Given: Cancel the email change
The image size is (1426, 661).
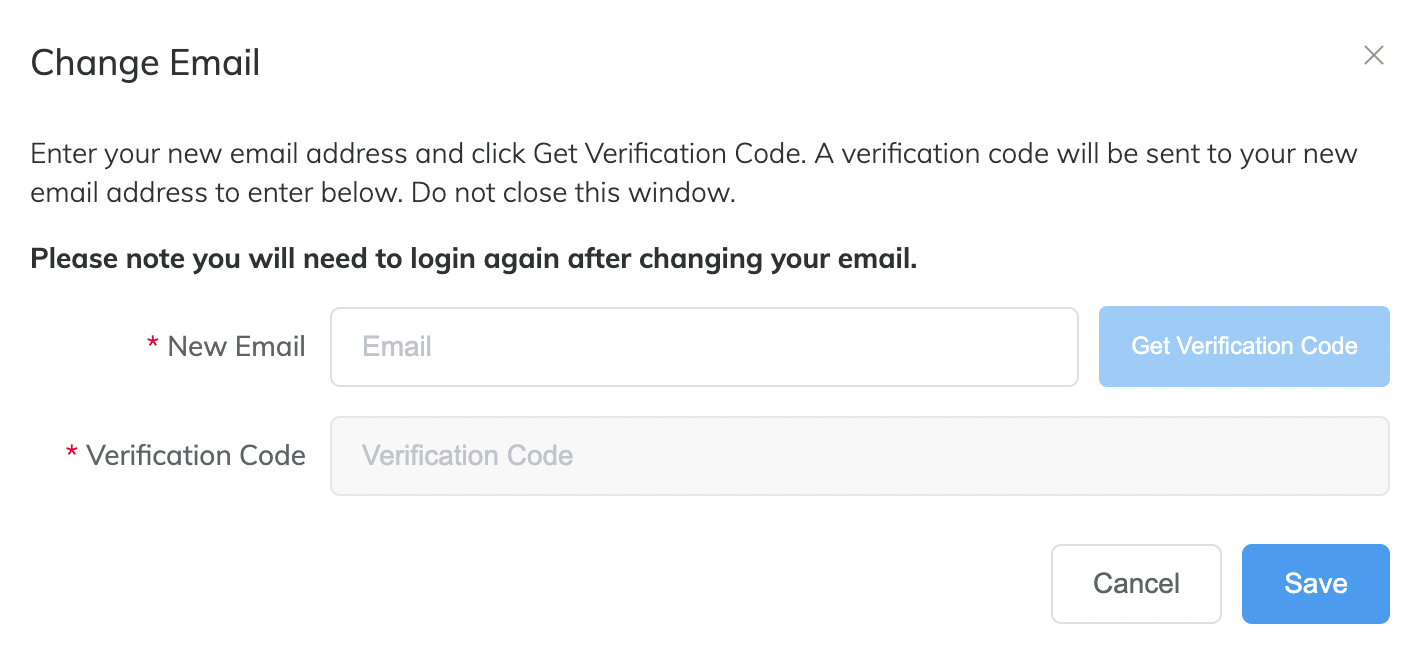Looking at the screenshot, I should tap(1136, 583).
